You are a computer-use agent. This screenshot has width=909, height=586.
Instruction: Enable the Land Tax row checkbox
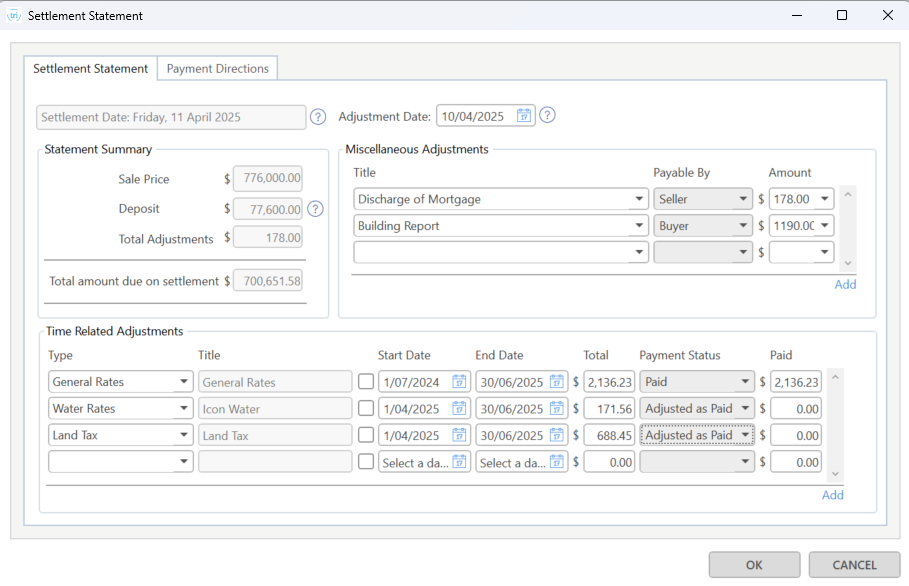click(366, 436)
